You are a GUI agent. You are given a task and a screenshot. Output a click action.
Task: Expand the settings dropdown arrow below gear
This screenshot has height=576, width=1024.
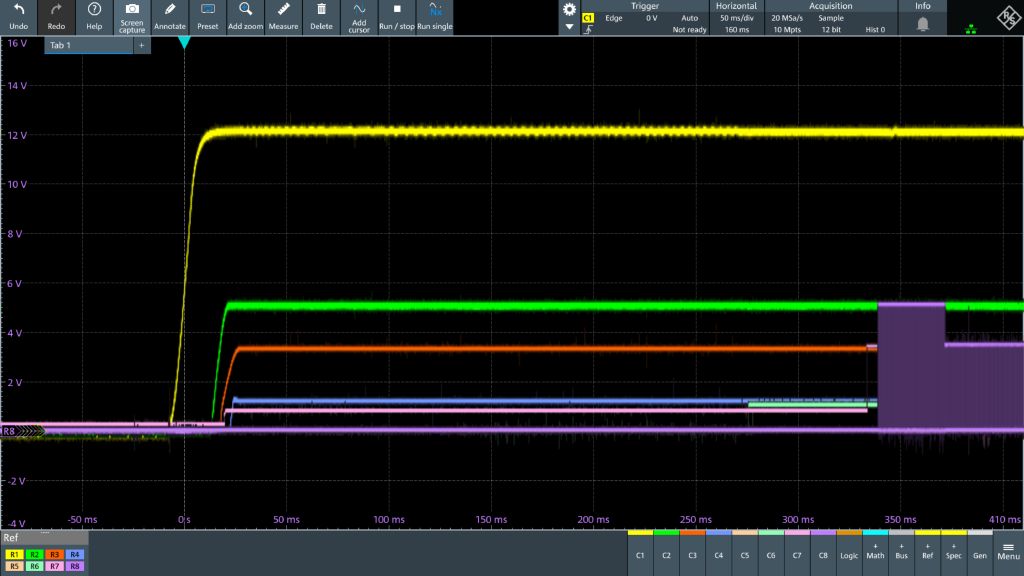pyautogui.click(x=569, y=27)
